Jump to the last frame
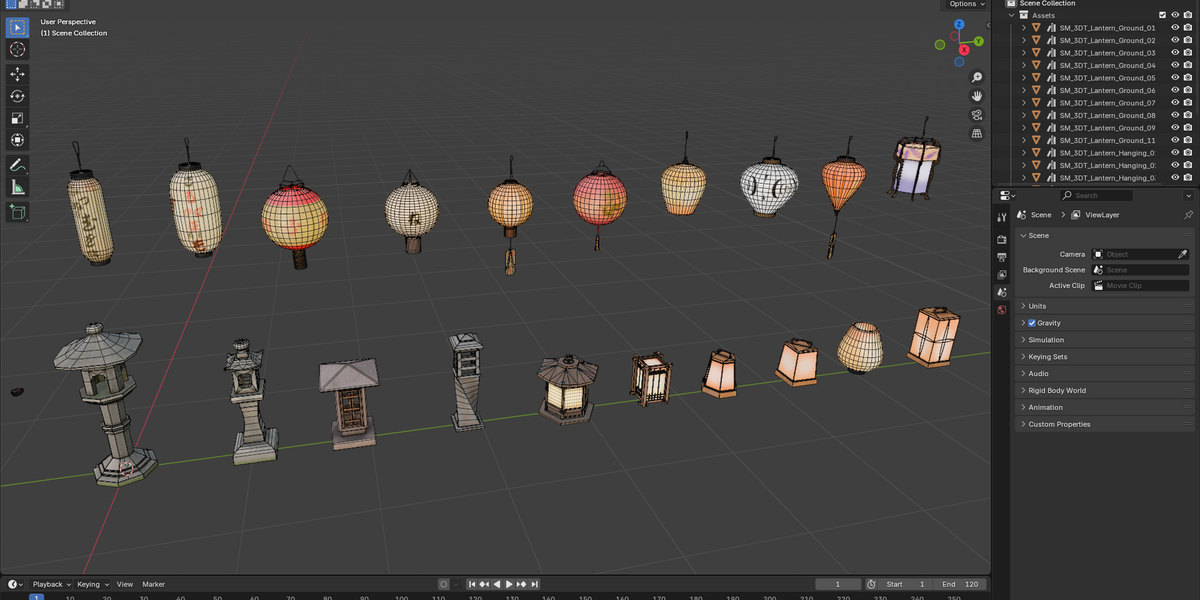The height and width of the screenshot is (600, 1200). [x=535, y=584]
